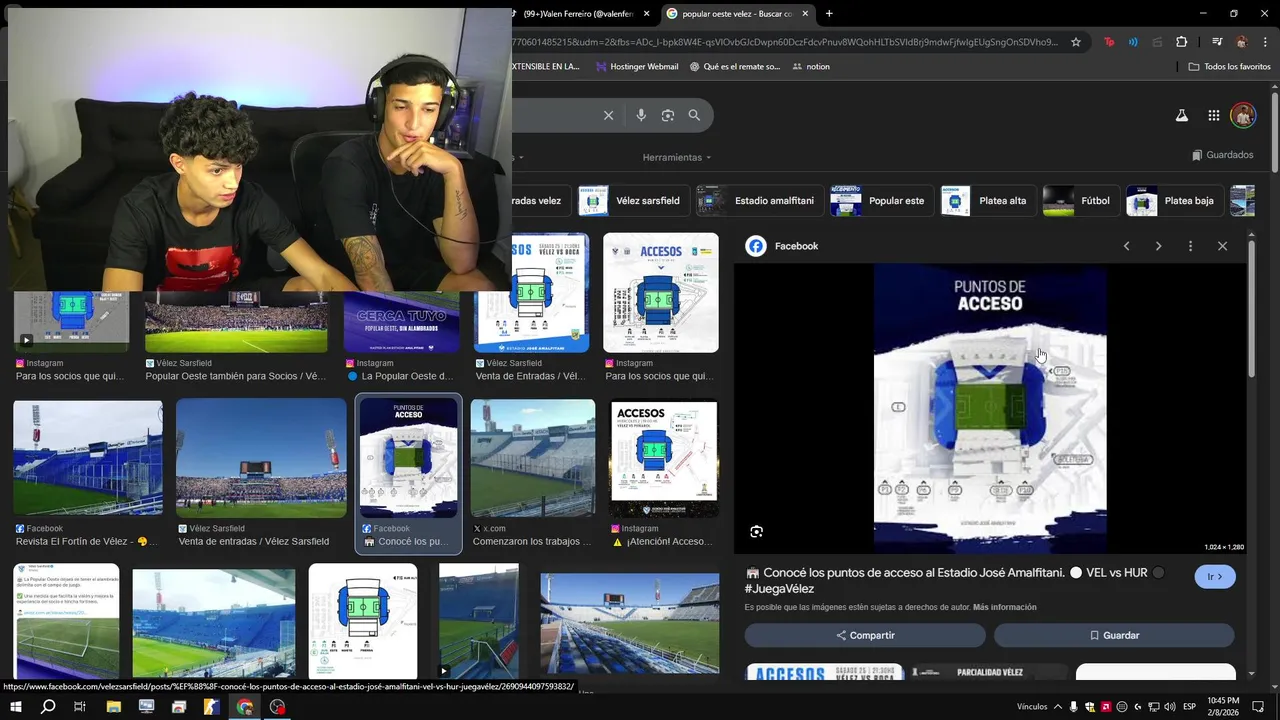Close the popular oeste velez tab
Viewport: 1280px width, 720px height.
805,14
